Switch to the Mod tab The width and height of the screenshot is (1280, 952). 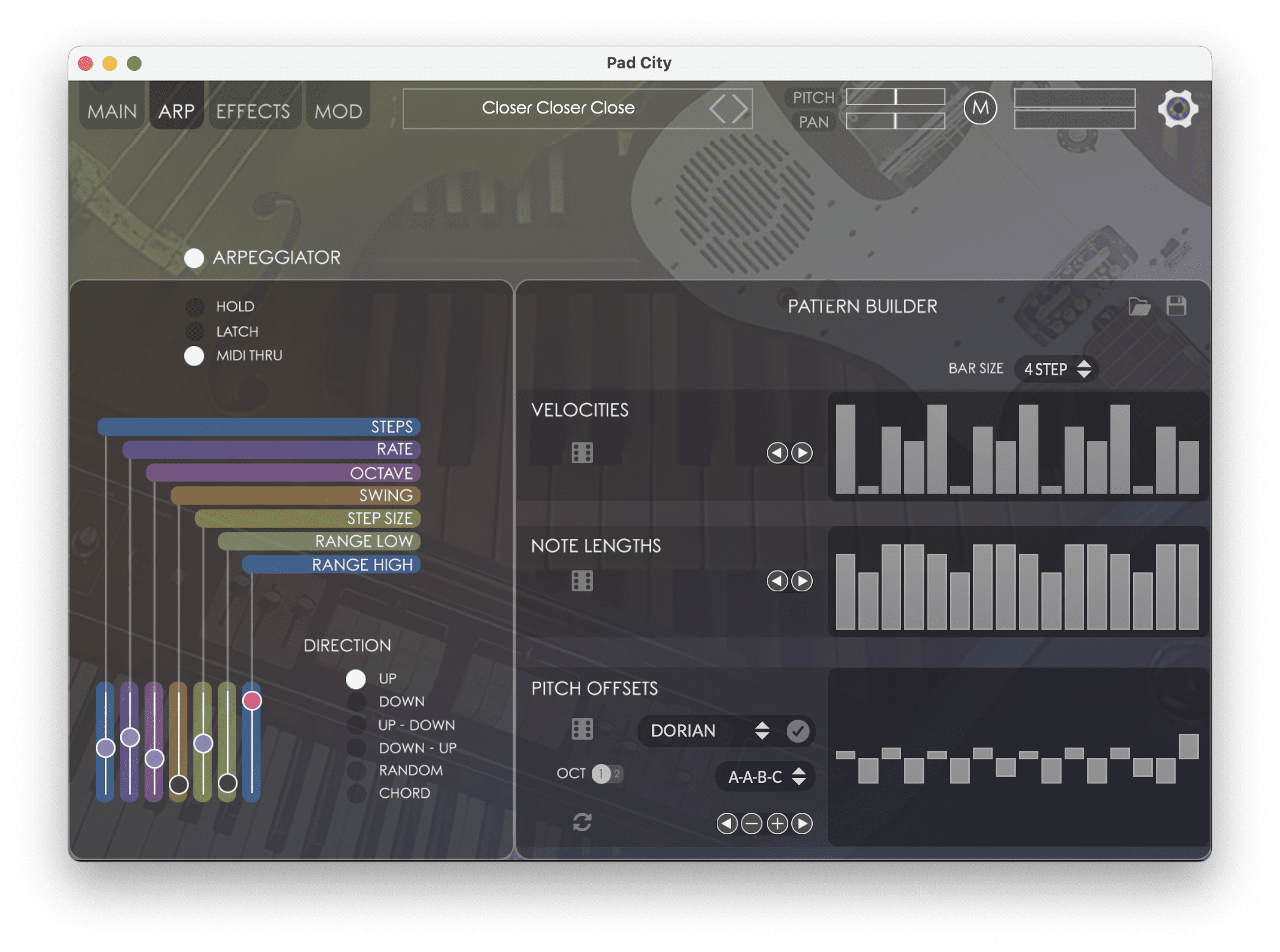[x=339, y=111]
